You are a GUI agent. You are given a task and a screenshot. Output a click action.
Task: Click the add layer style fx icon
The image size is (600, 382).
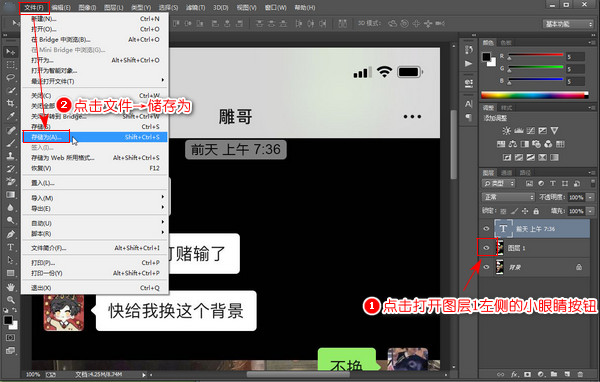[x=515, y=374]
